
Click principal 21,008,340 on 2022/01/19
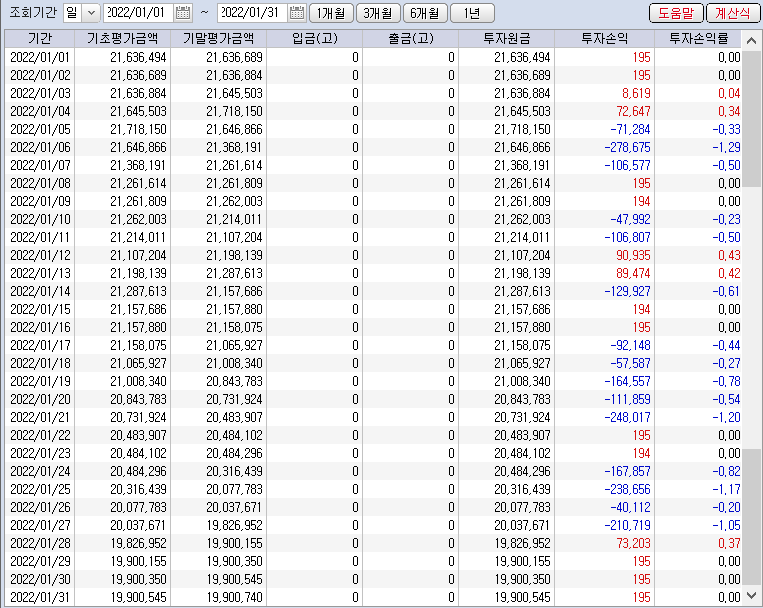point(522,382)
